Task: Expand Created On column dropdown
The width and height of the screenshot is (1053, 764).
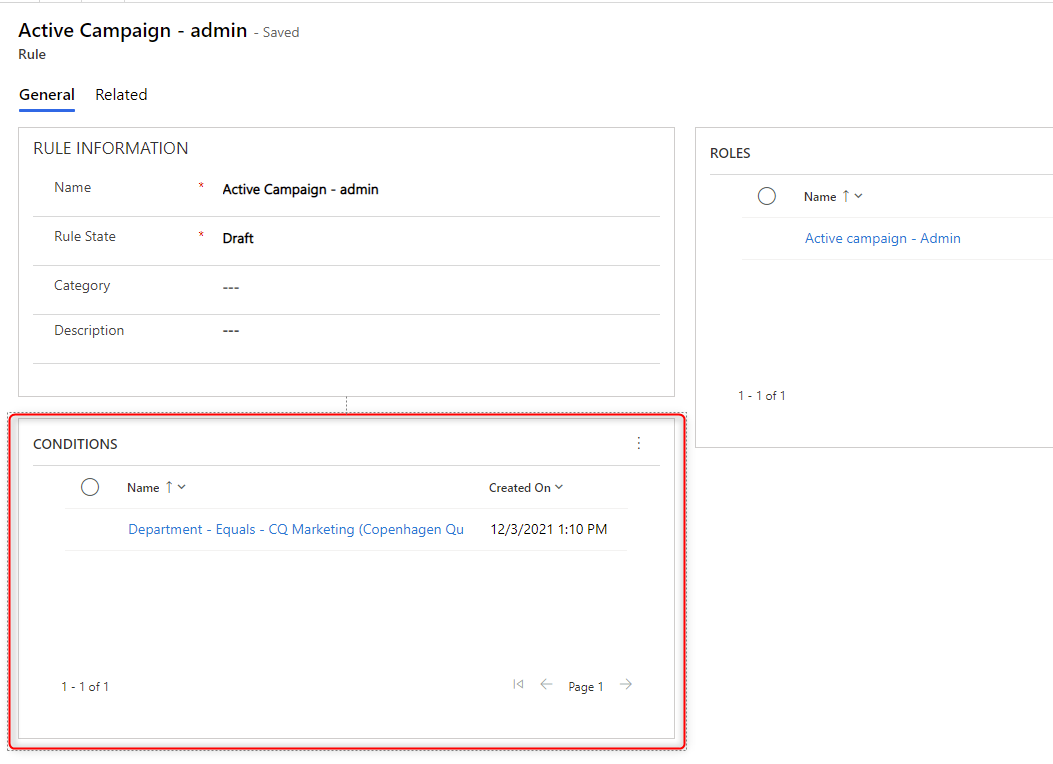Action: (559, 487)
